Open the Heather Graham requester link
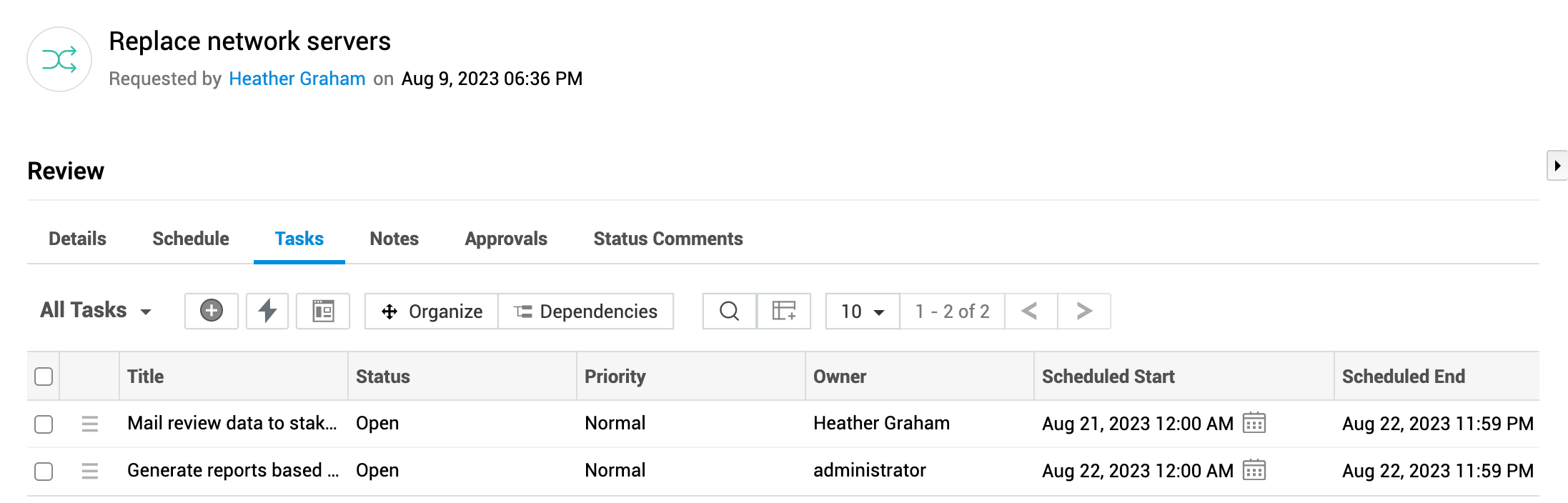The width and height of the screenshot is (1568, 503). 297,79
